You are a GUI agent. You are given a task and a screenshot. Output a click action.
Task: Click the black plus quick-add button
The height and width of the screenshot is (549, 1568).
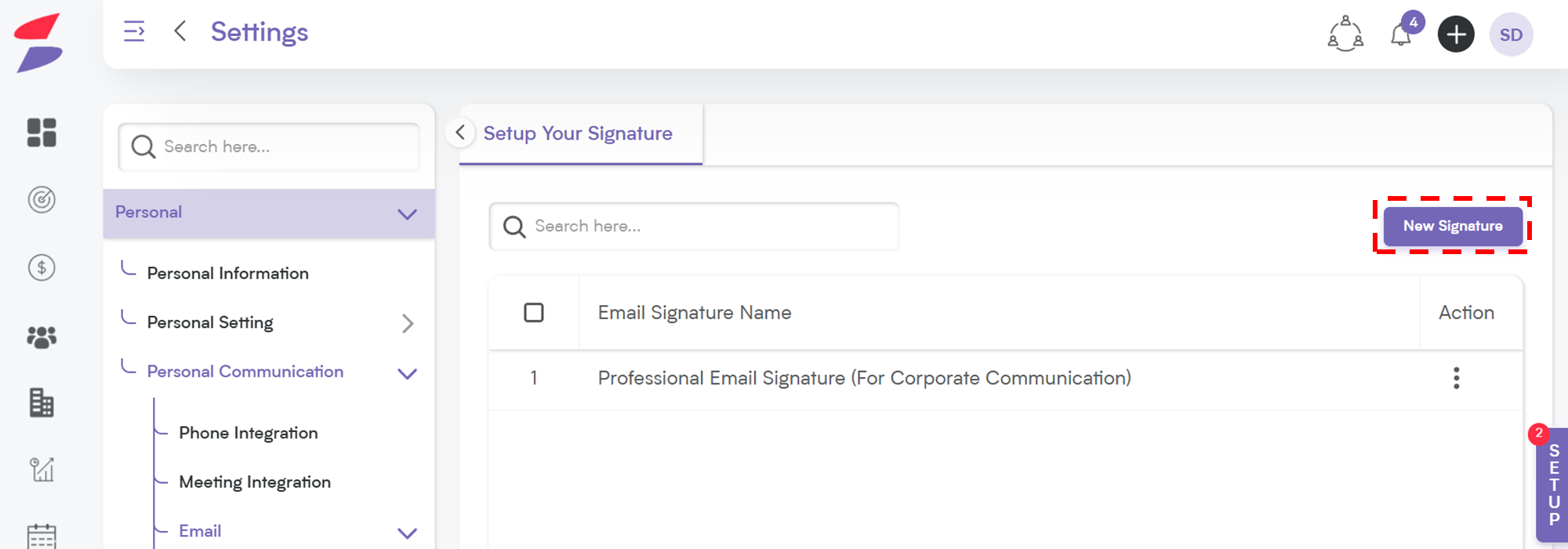click(1456, 35)
